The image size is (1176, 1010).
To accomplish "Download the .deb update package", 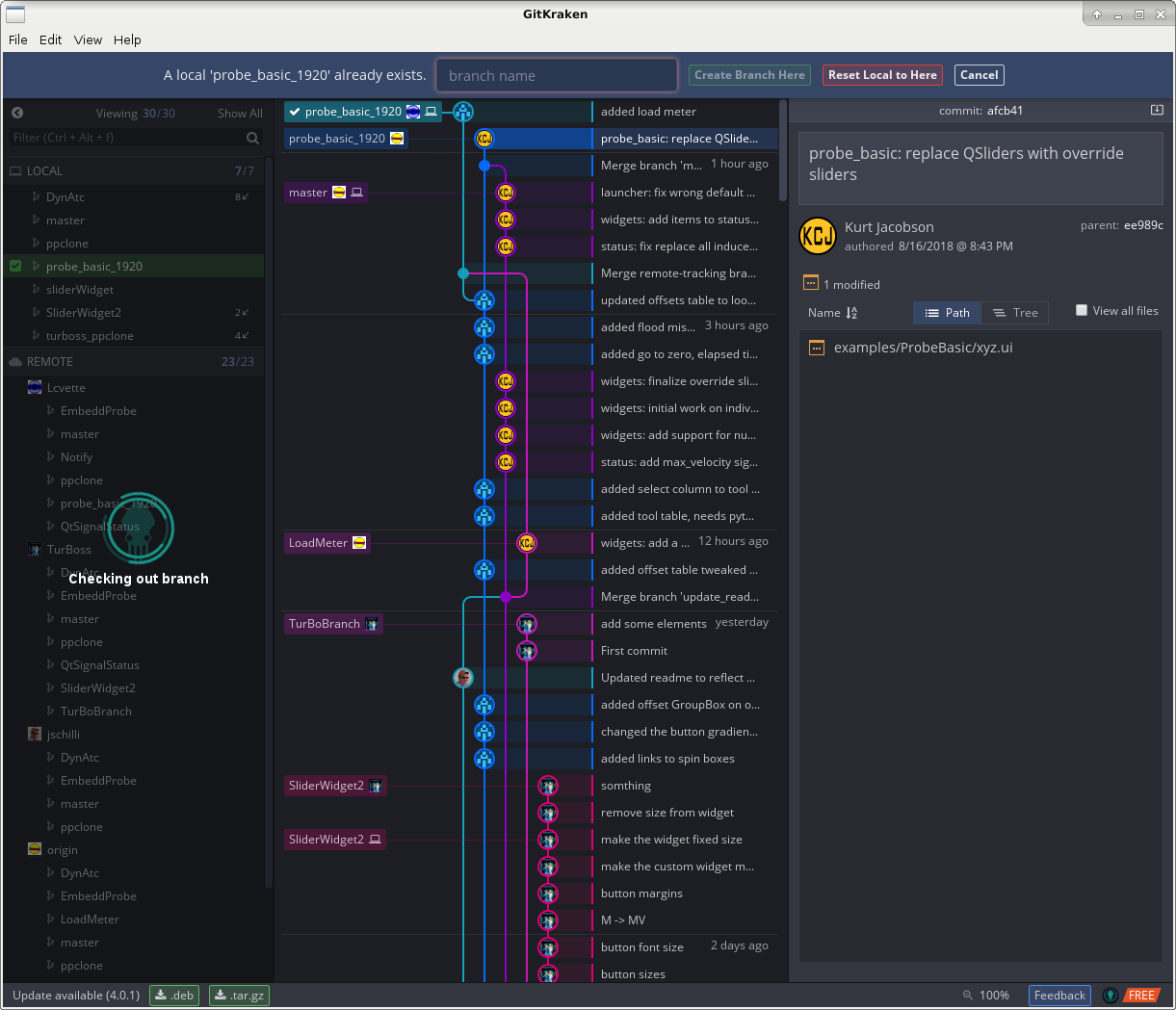I will tap(174, 996).
